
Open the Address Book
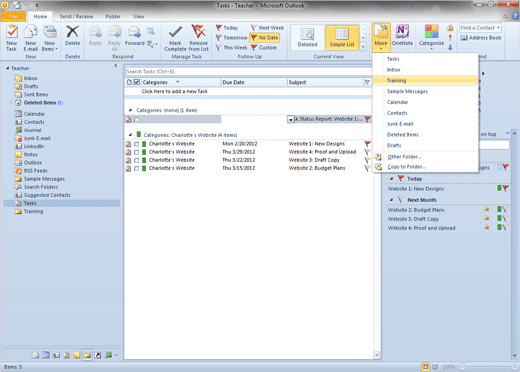tap(481, 38)
